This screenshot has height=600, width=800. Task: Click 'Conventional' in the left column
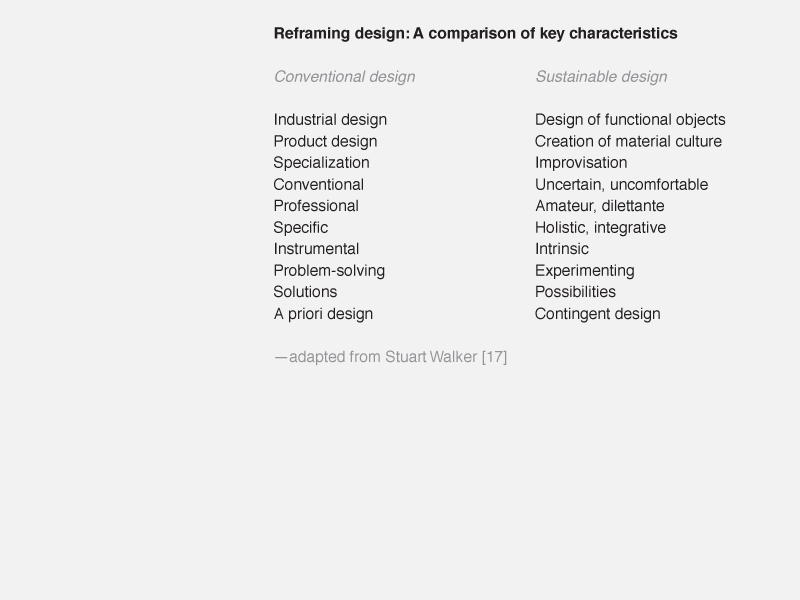318,184
